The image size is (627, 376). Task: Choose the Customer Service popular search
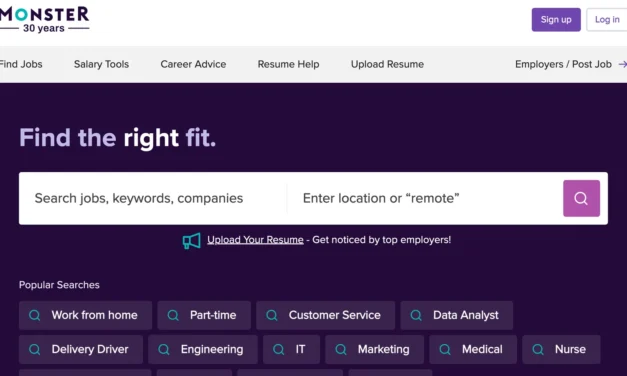(x=325, y=315)
